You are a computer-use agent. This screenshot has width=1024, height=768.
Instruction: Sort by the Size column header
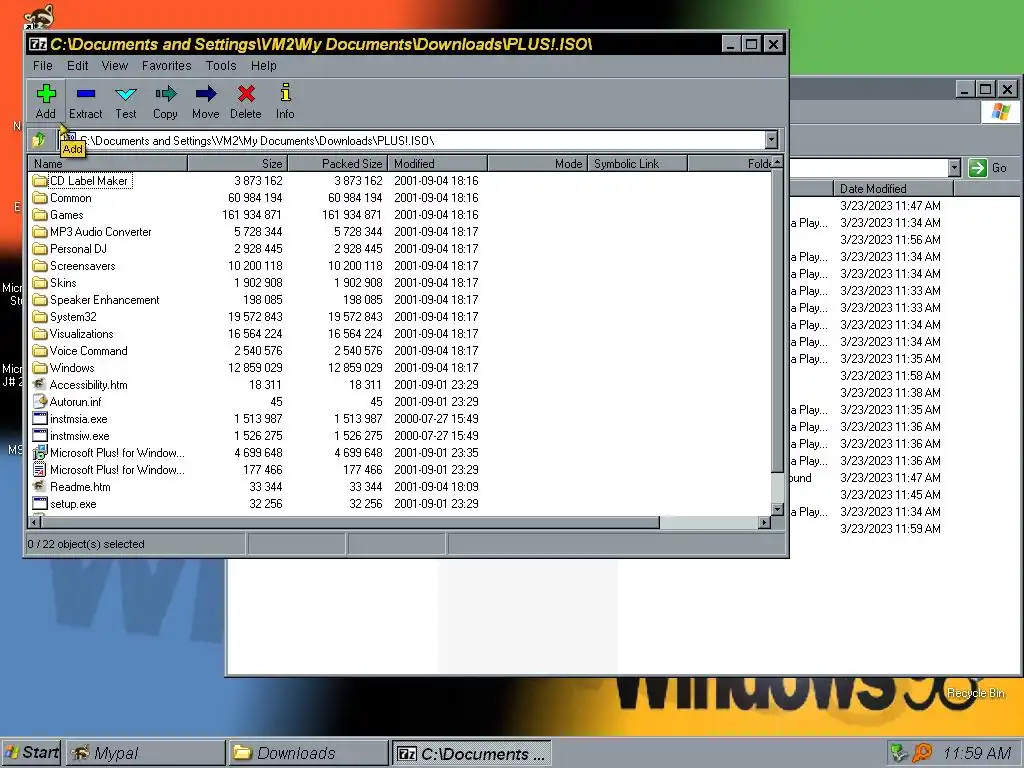[238, 163]
